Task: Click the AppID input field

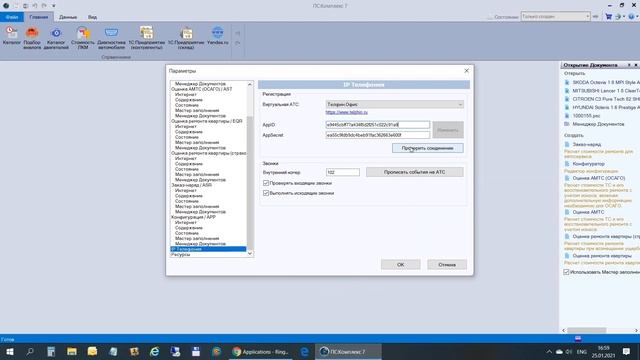Action: 378,124
